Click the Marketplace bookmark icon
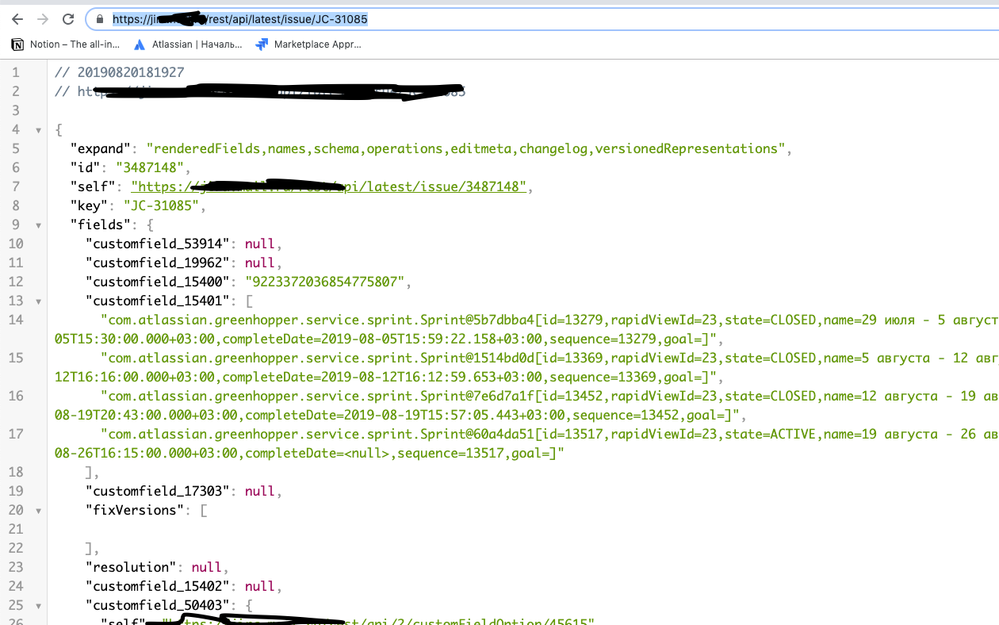 coord(261,44)
